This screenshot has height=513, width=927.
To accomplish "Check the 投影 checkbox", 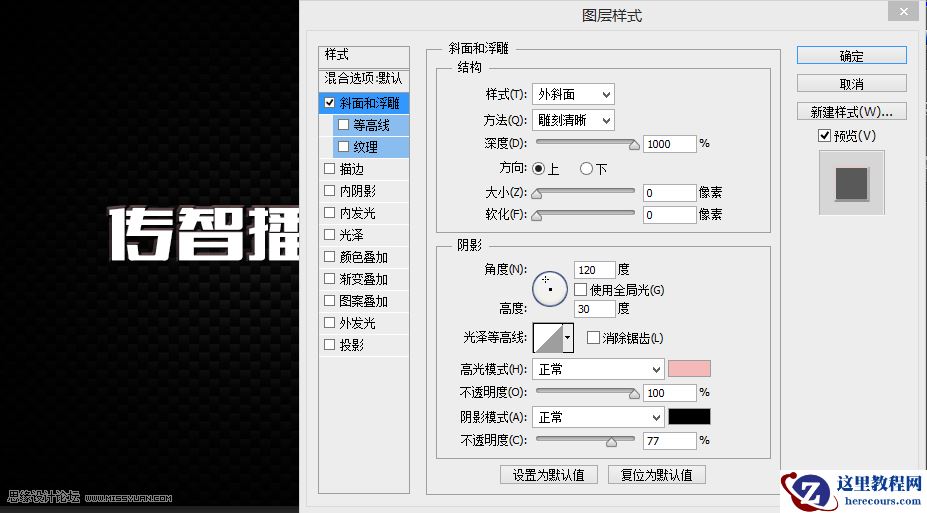I will [x=329, y=345].
